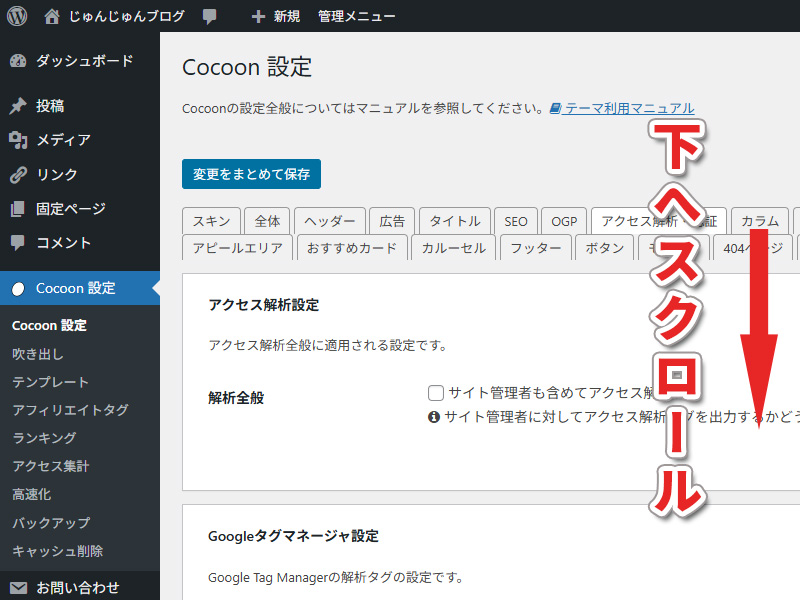The width and height of the screenshot is (800, 600).
Task: Open アクセス集計 submenu item
Action: coord(51,466)
